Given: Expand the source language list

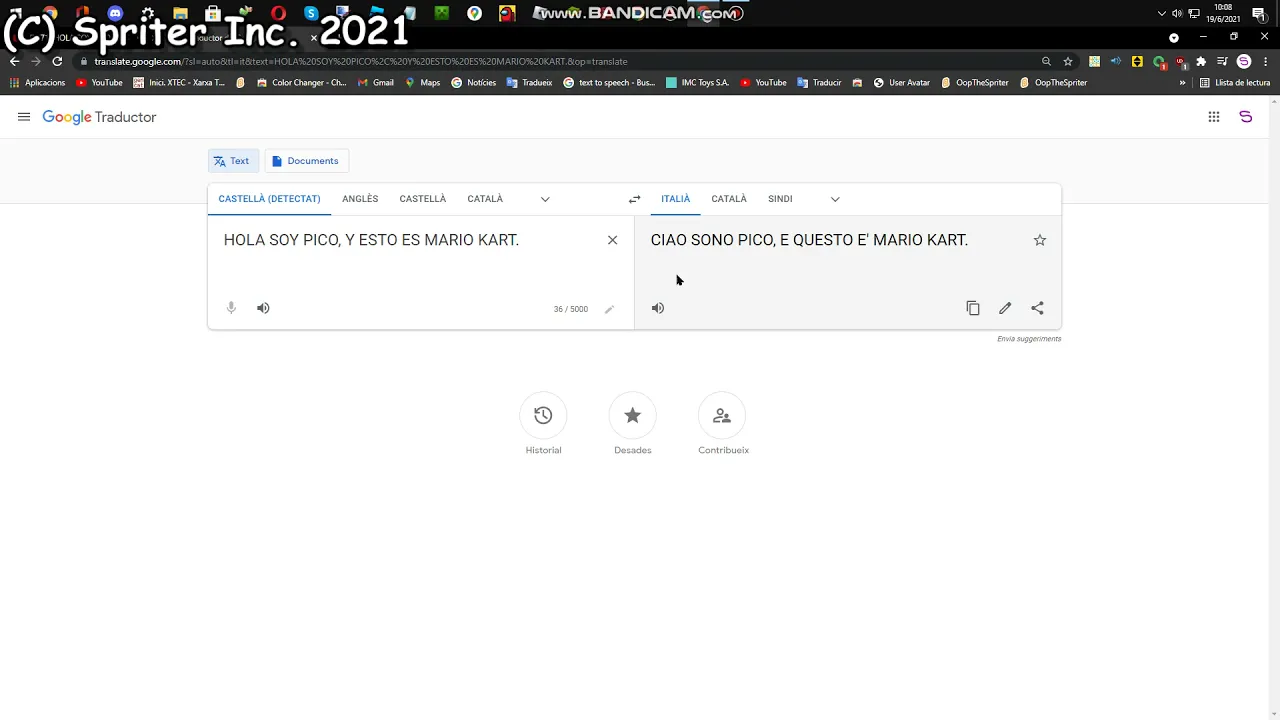Looking at the screenshot, I should (x=545, y=199).
